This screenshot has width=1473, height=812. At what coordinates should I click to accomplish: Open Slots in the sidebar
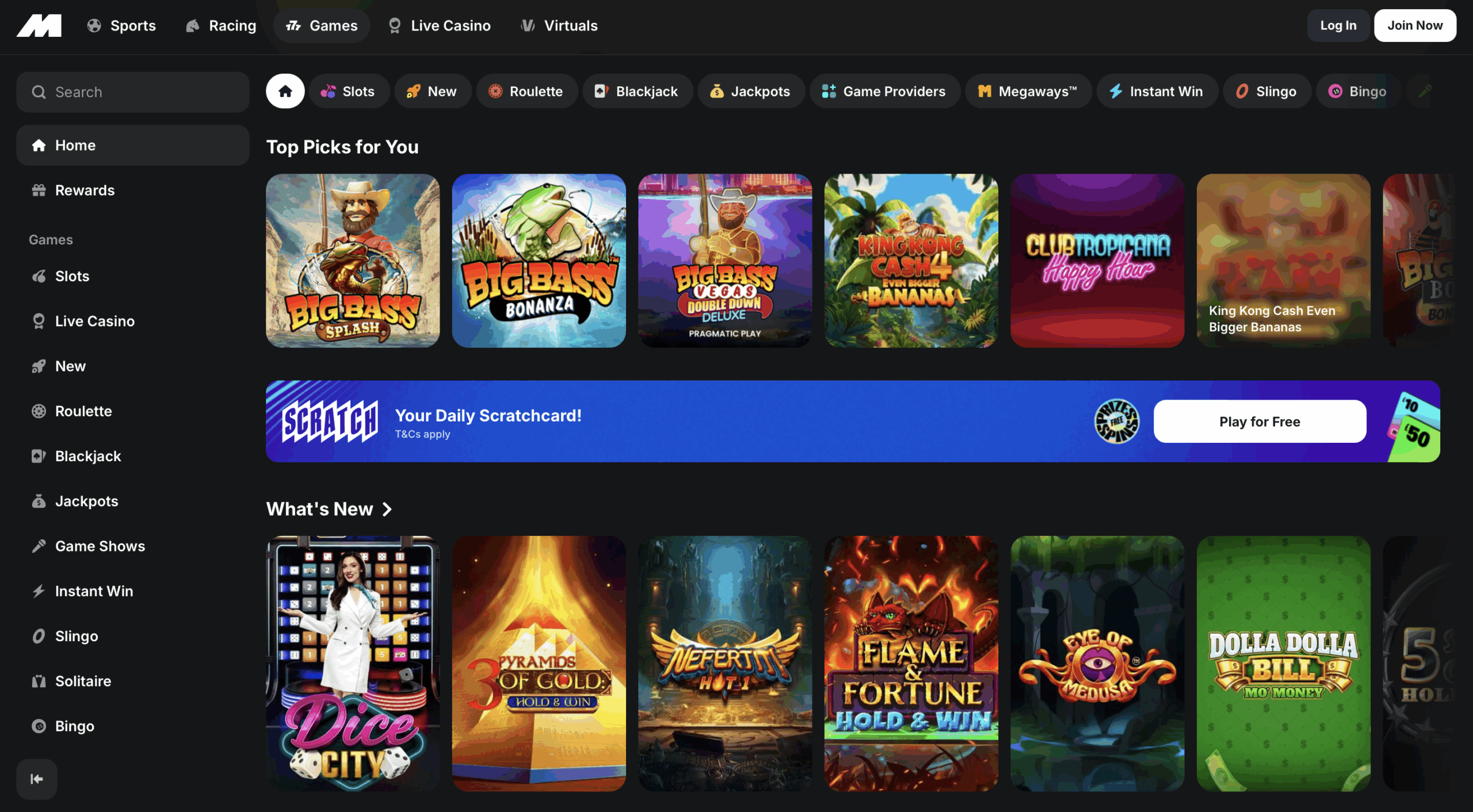[x=133, y=276]
